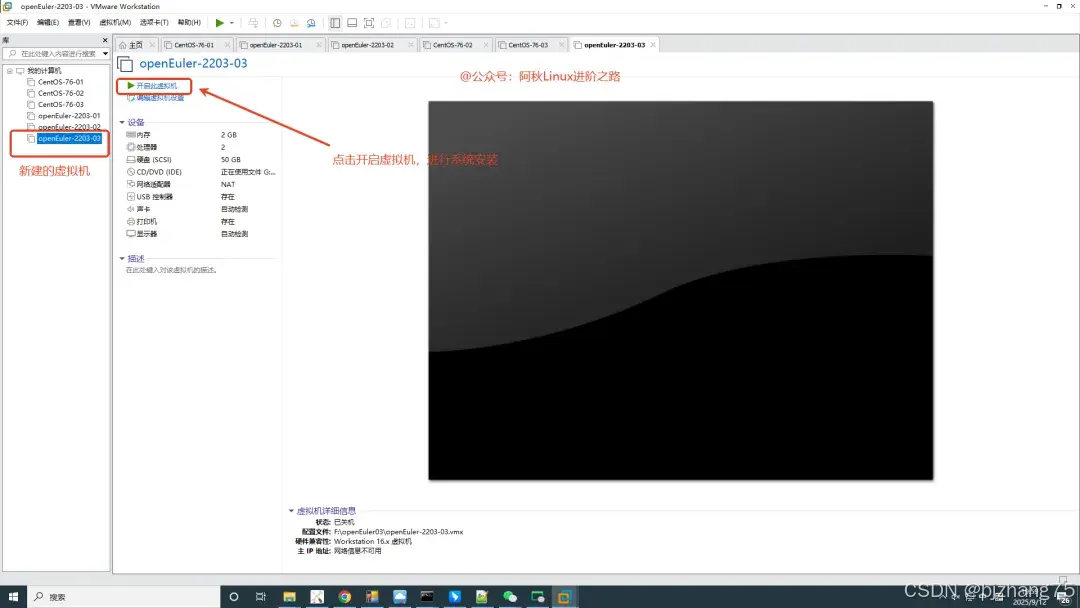Open the power options dropdown arrow
Screen dimensions: 1080x608
(x=231, y=23)
